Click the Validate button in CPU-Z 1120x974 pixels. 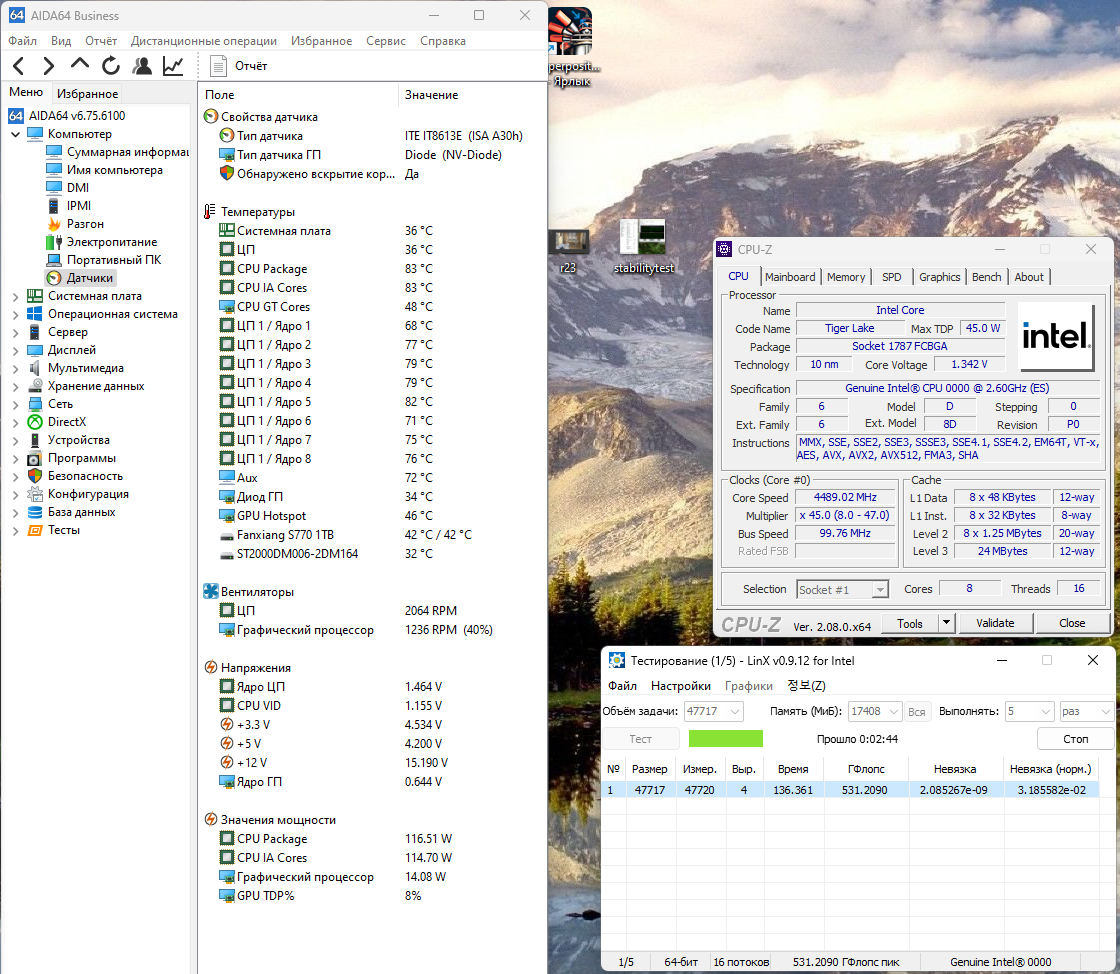point(995,623)
